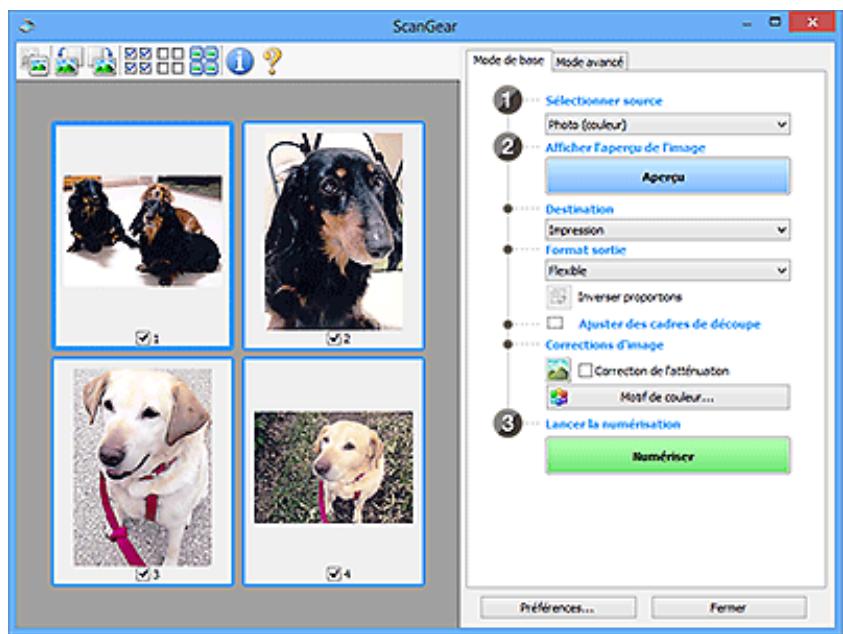Open the Sélectionner source dropdown

pyautogui.click(x=667, y=125)
